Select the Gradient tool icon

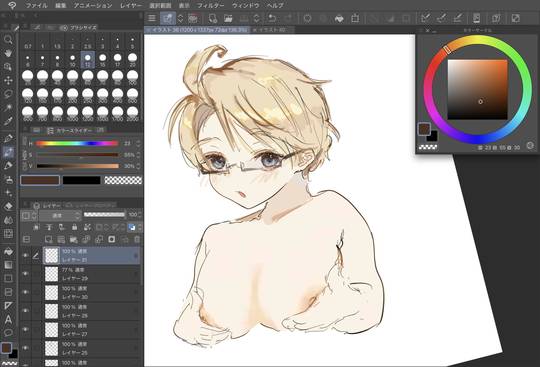point(8,265)
